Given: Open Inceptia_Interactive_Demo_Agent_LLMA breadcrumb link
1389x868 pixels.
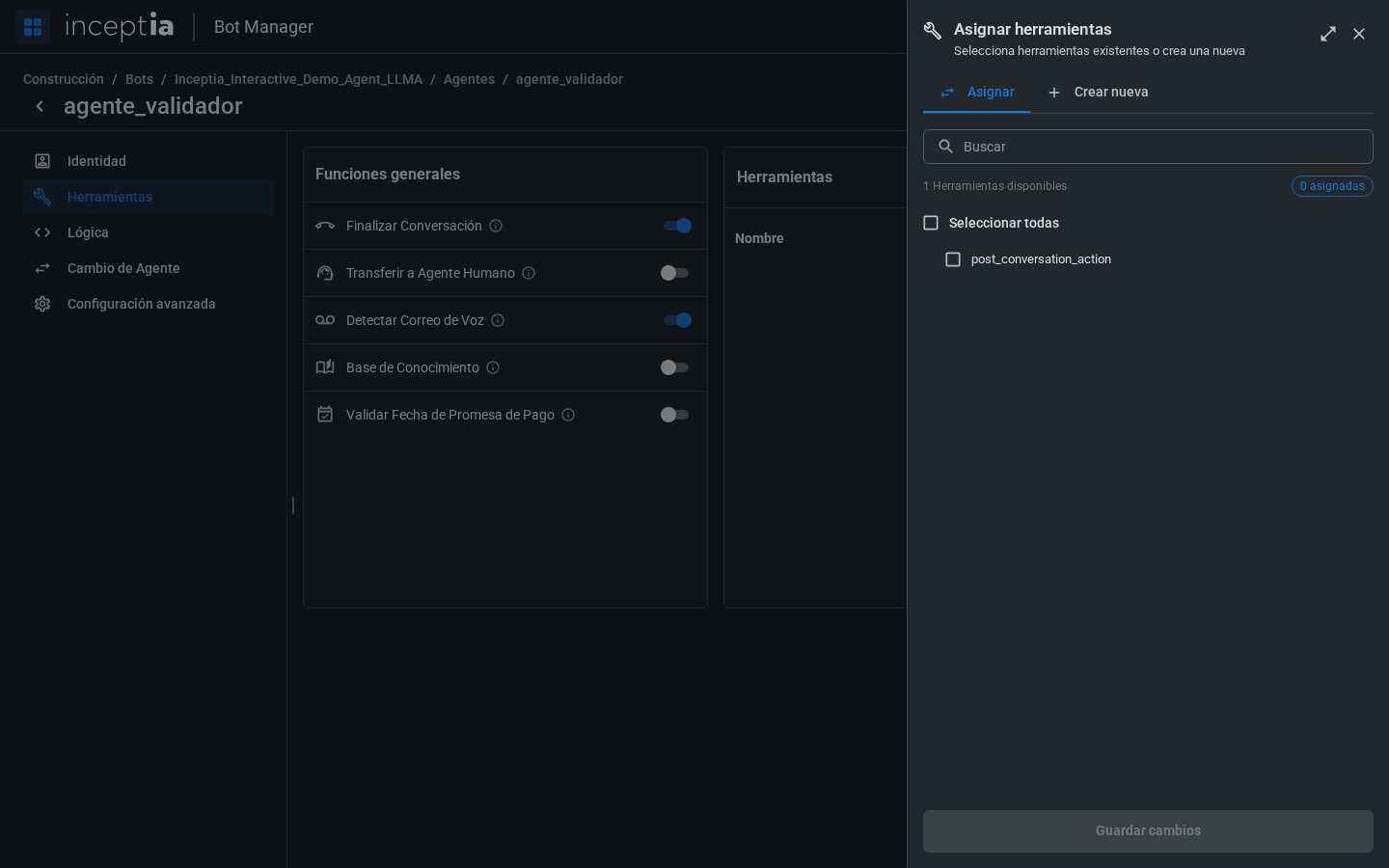Looking at the screenshot, I should [298, 79].
